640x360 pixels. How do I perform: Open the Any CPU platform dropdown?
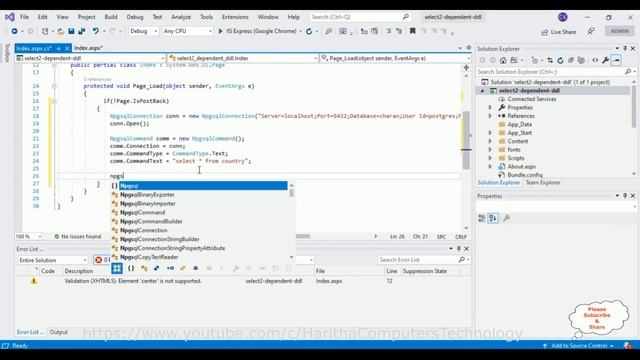[x=187, y=31]
